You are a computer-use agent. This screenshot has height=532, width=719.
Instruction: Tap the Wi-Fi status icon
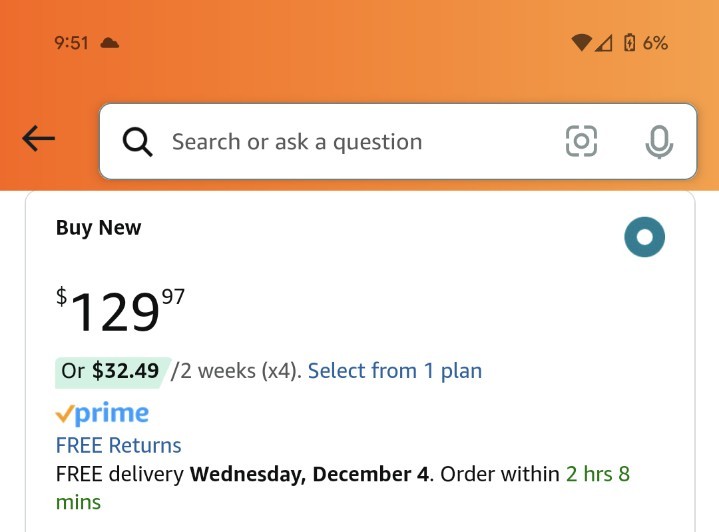[581, 43]
